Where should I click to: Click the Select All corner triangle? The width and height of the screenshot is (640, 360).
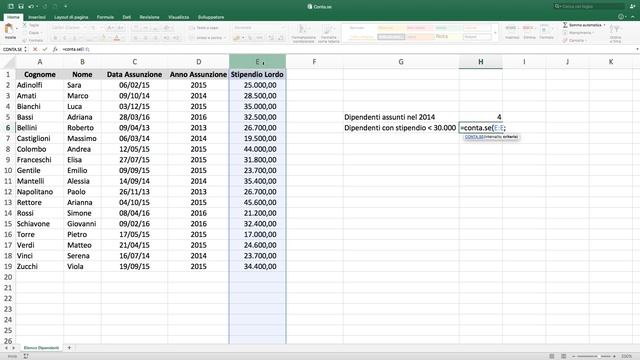click(x=8, y=62)
